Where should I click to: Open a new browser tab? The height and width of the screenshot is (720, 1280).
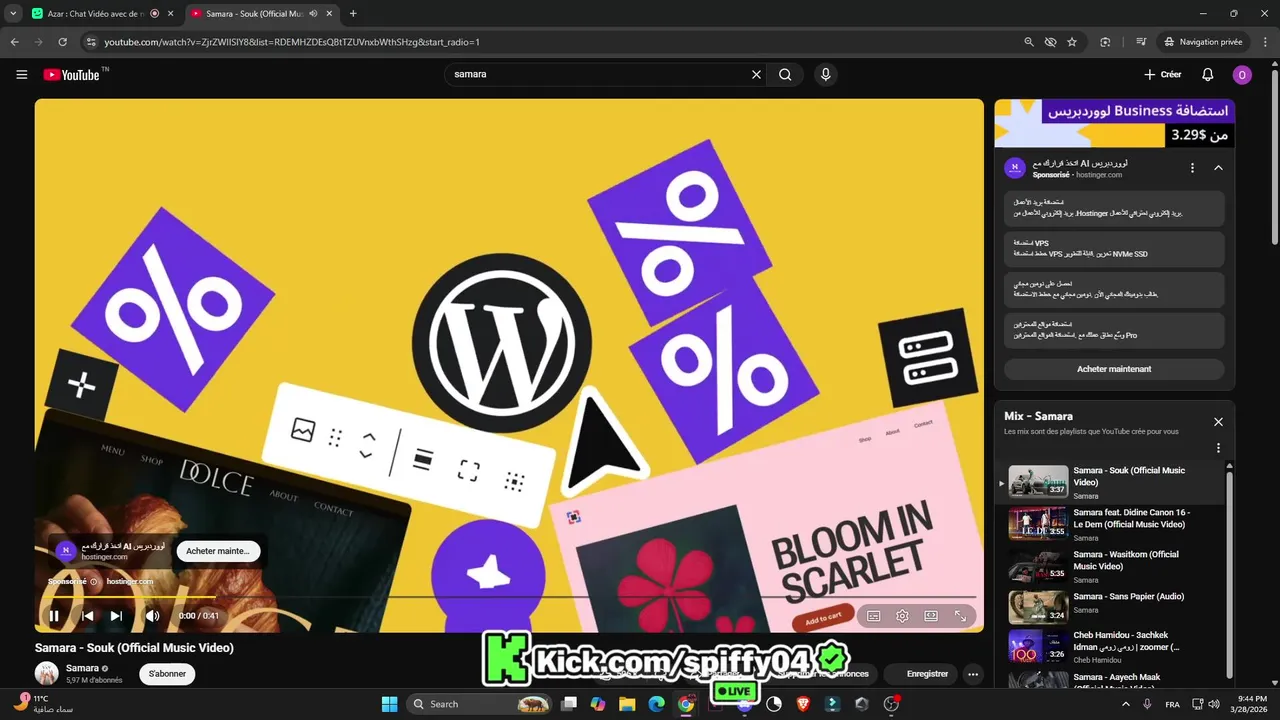point(353,14)
